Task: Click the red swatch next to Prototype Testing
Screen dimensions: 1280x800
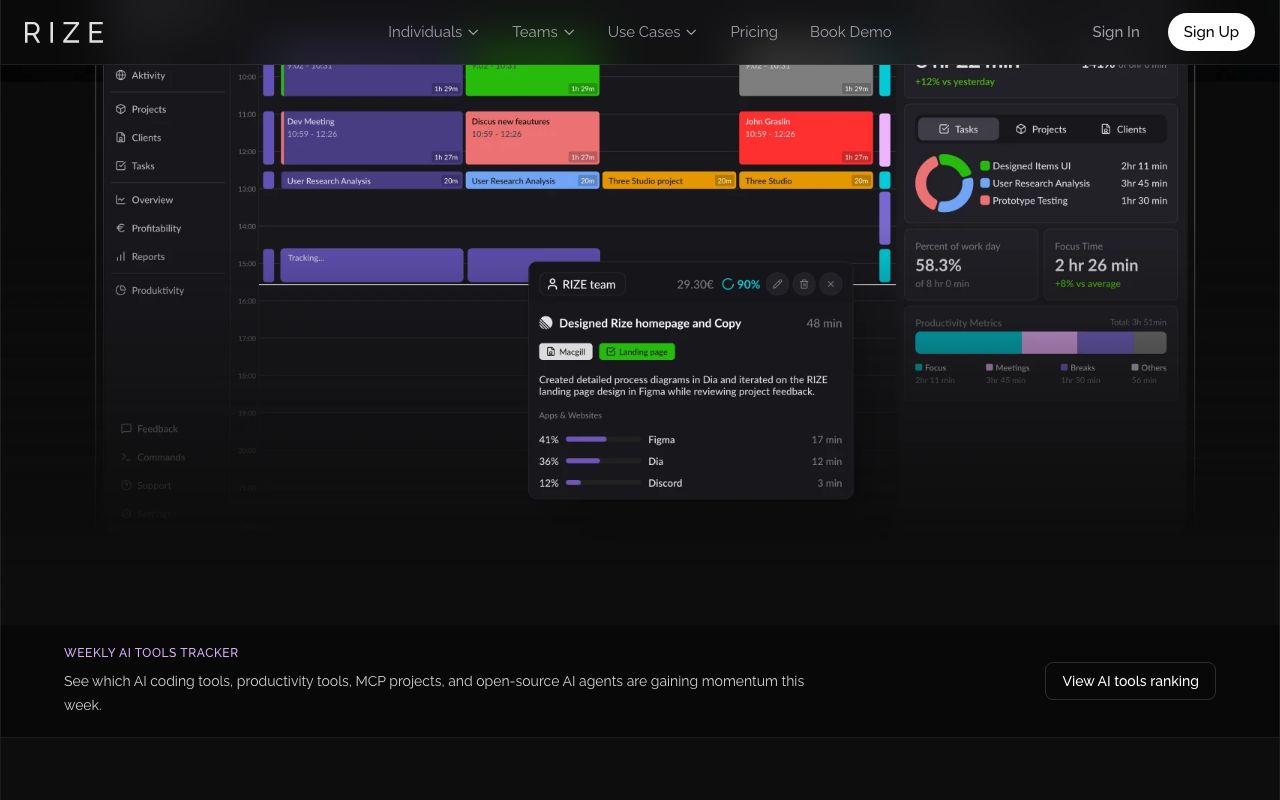Action: 985,200
